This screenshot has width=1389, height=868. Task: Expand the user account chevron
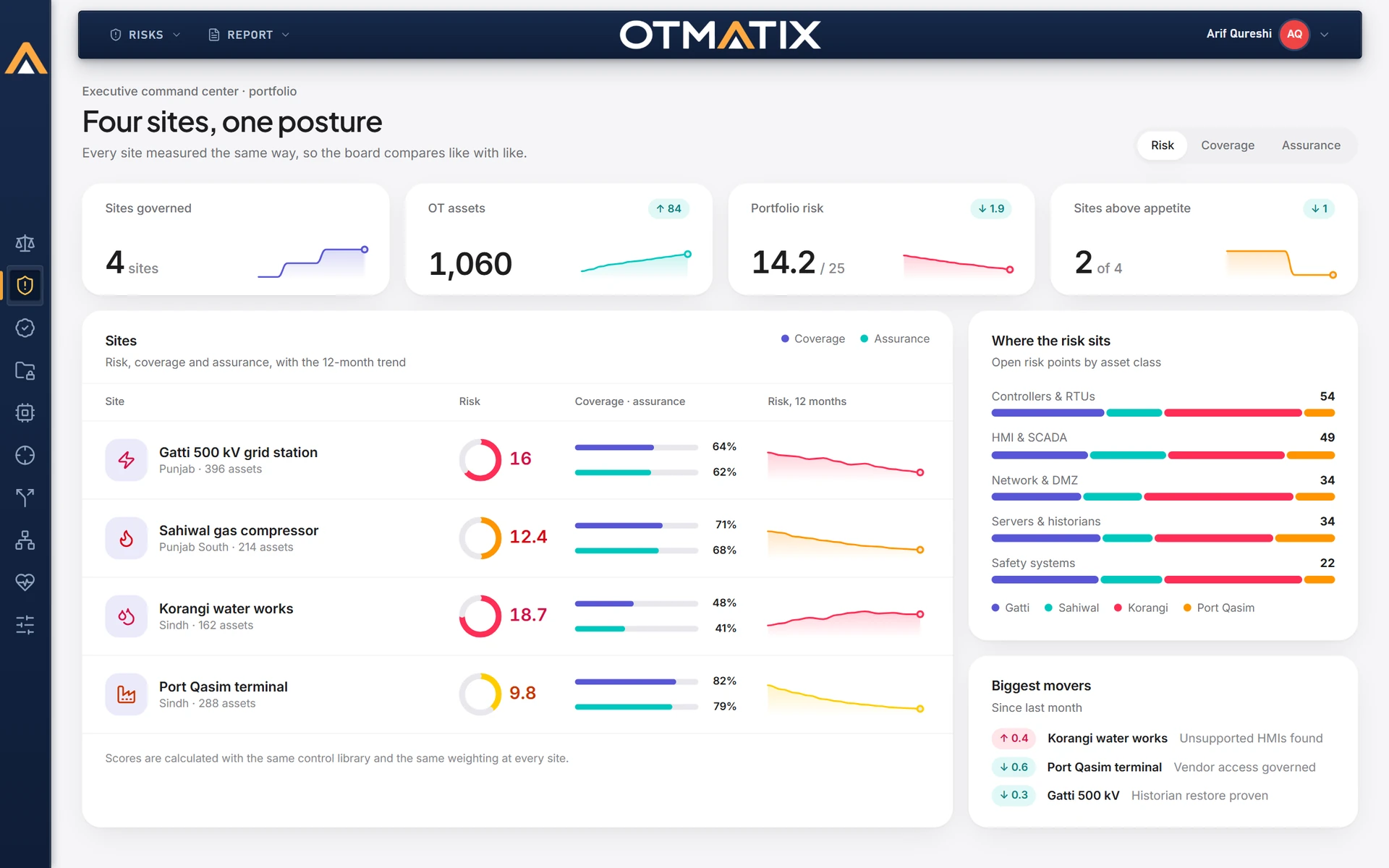coord(1325,34)
